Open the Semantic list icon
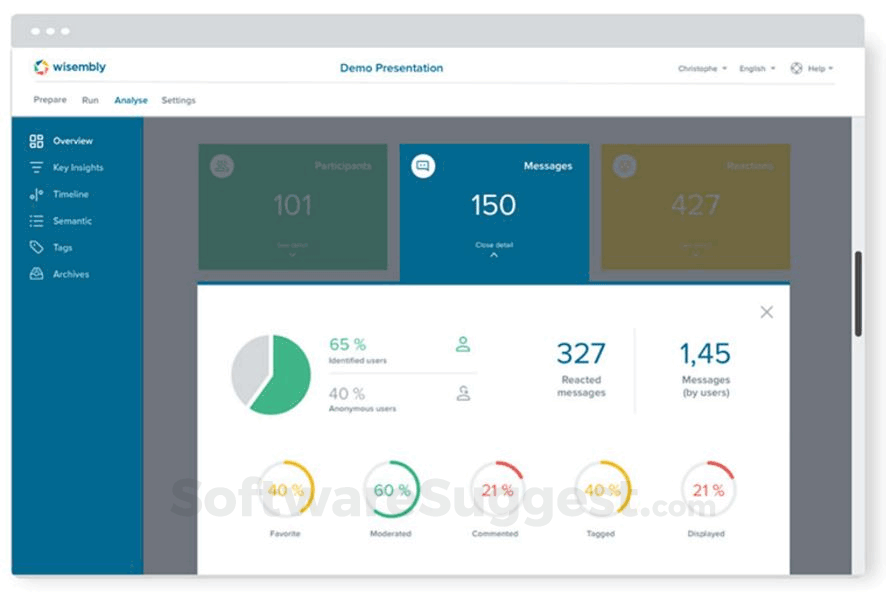886x596 pixels. click(36, 221)
